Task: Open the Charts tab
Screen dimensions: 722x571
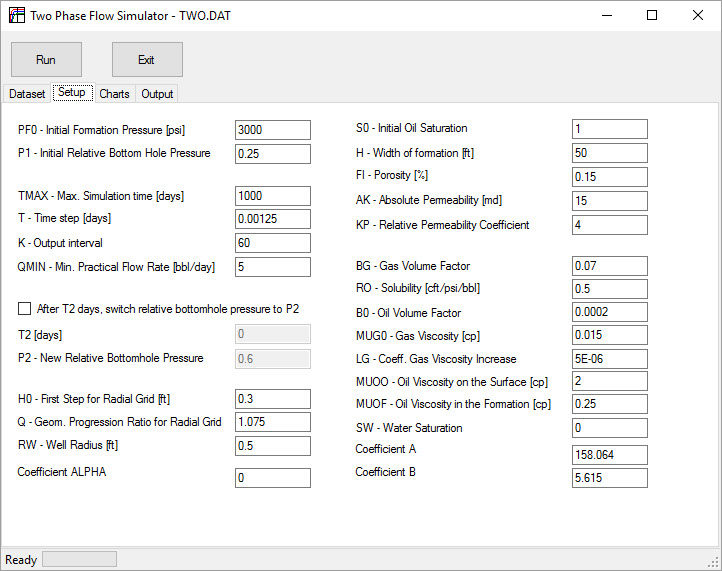Action: tap(114, 94)
